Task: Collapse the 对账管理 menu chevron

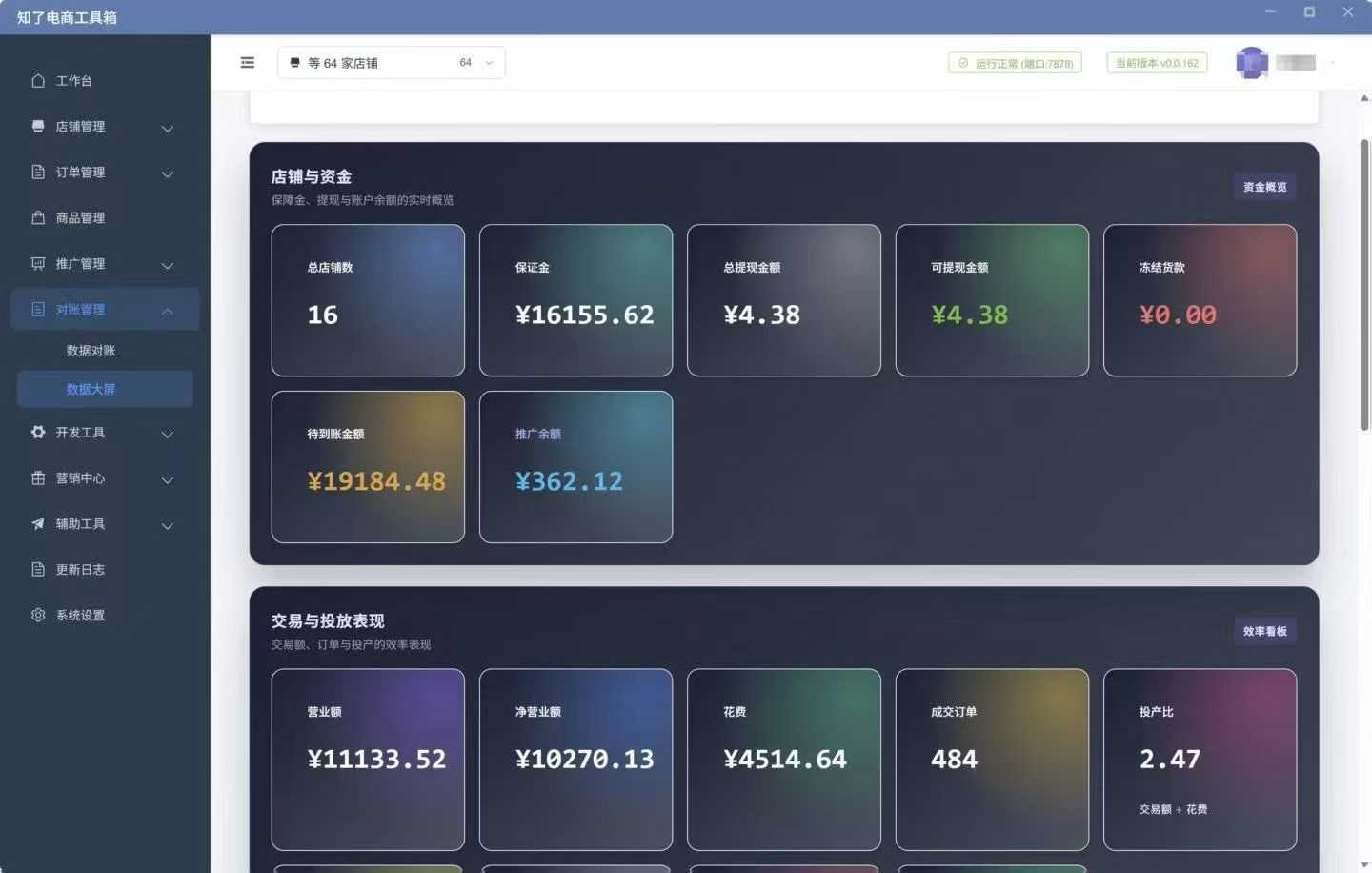Action: point(168,311)
